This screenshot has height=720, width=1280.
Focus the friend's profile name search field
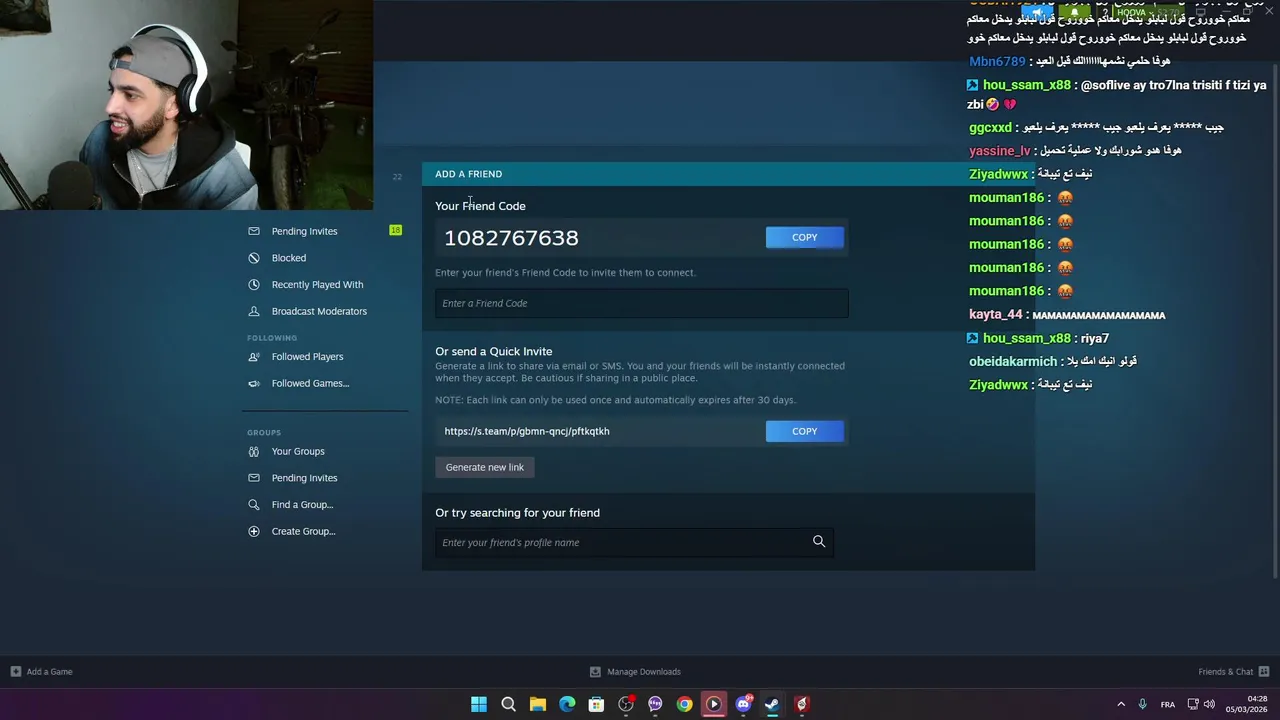635,542
